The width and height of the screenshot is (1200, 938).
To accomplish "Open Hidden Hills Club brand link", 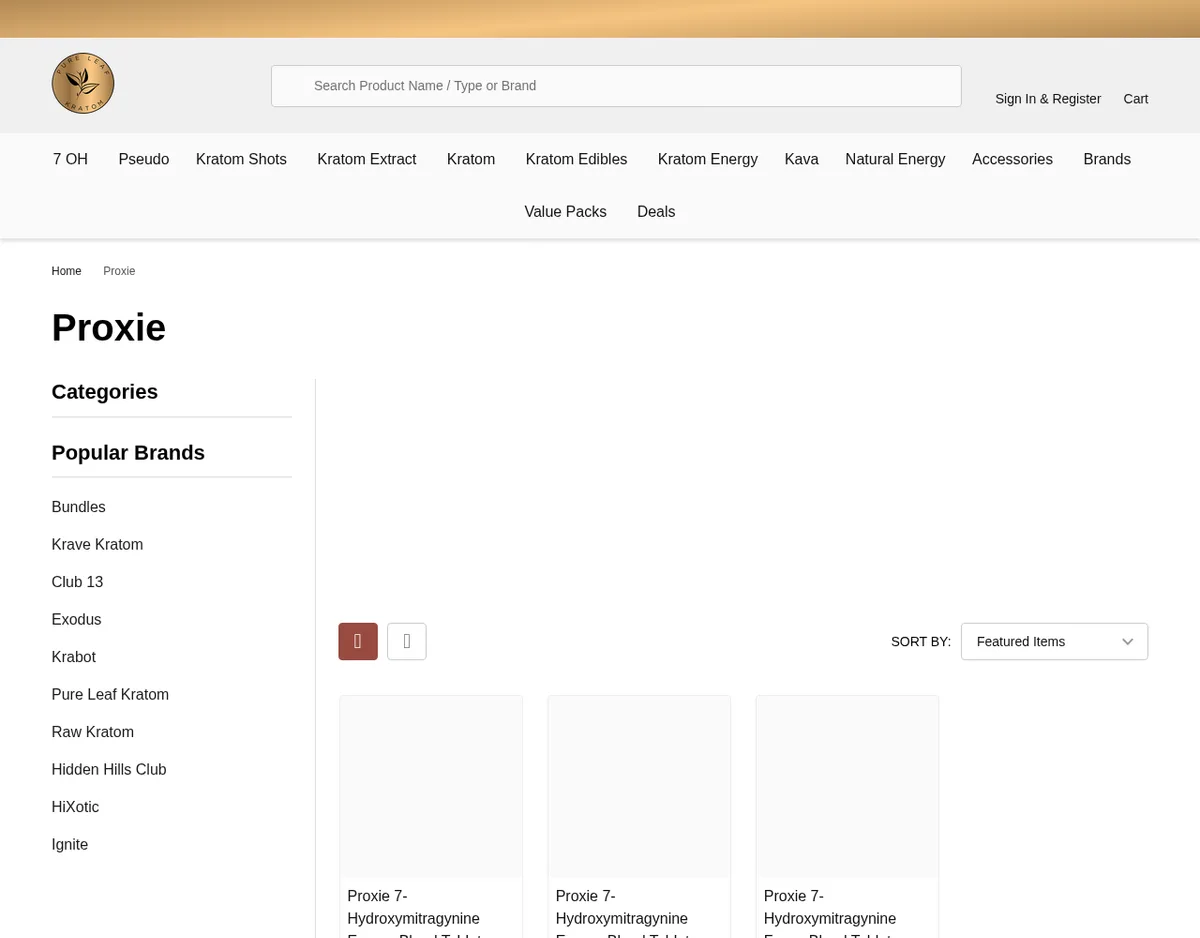I will coord(109,770).
